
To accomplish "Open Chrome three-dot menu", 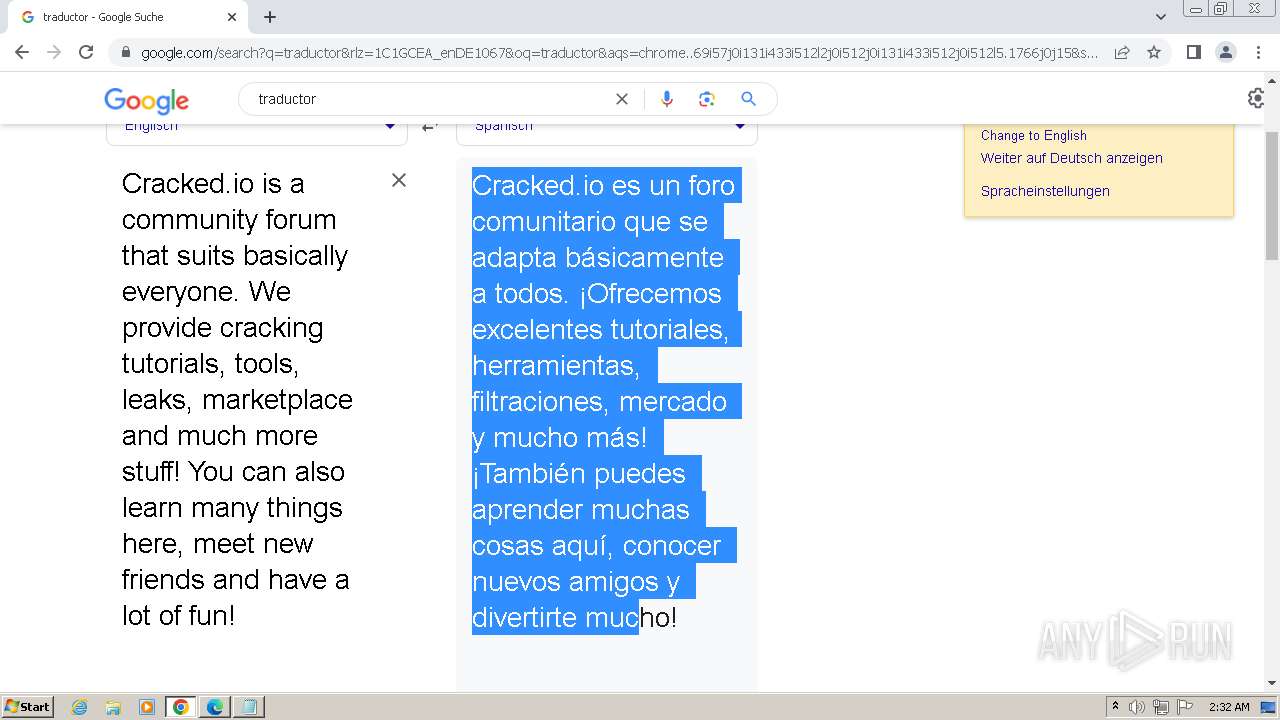I will [1258, 52].
